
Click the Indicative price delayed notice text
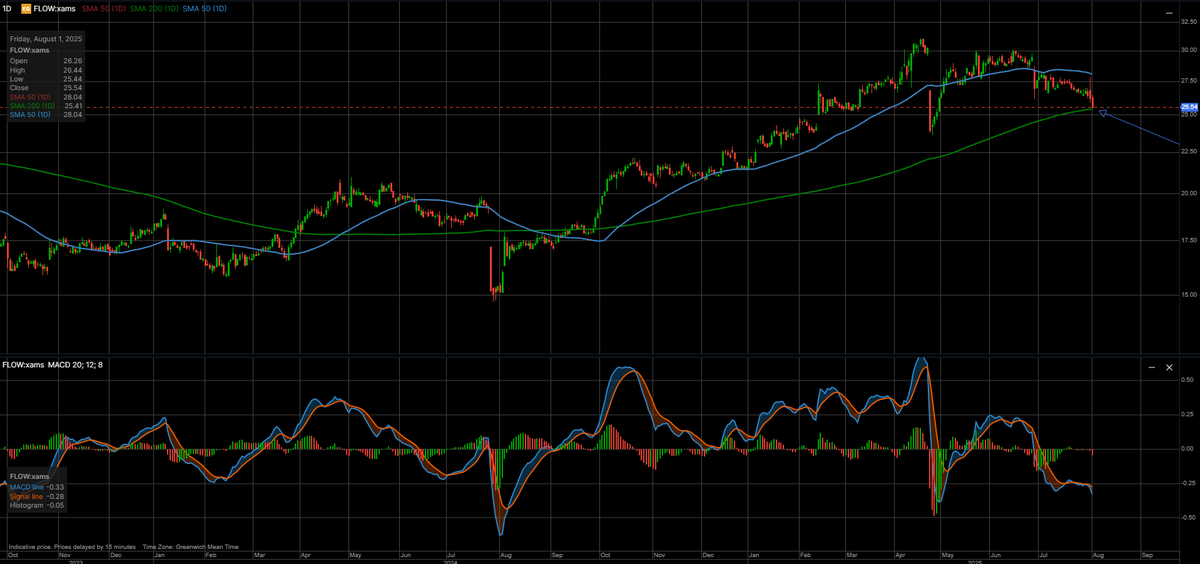tap(72, 546)
